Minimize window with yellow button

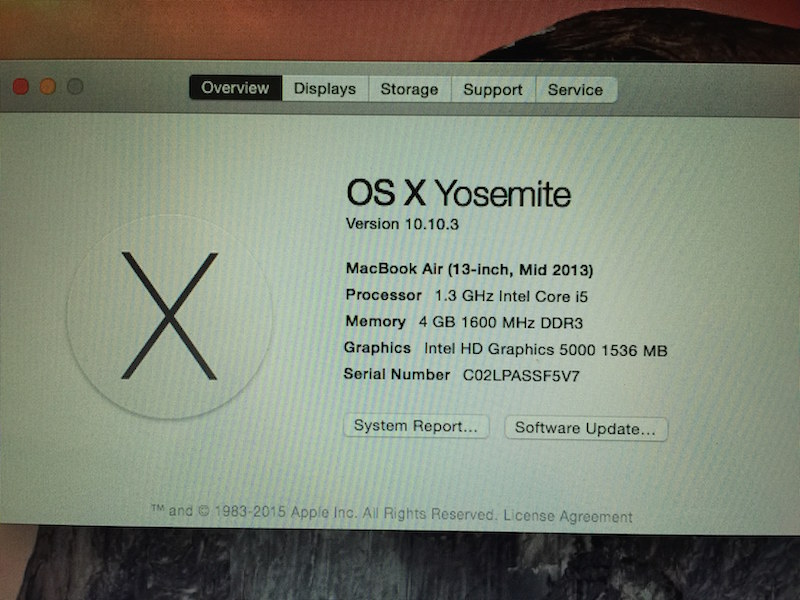48,87
